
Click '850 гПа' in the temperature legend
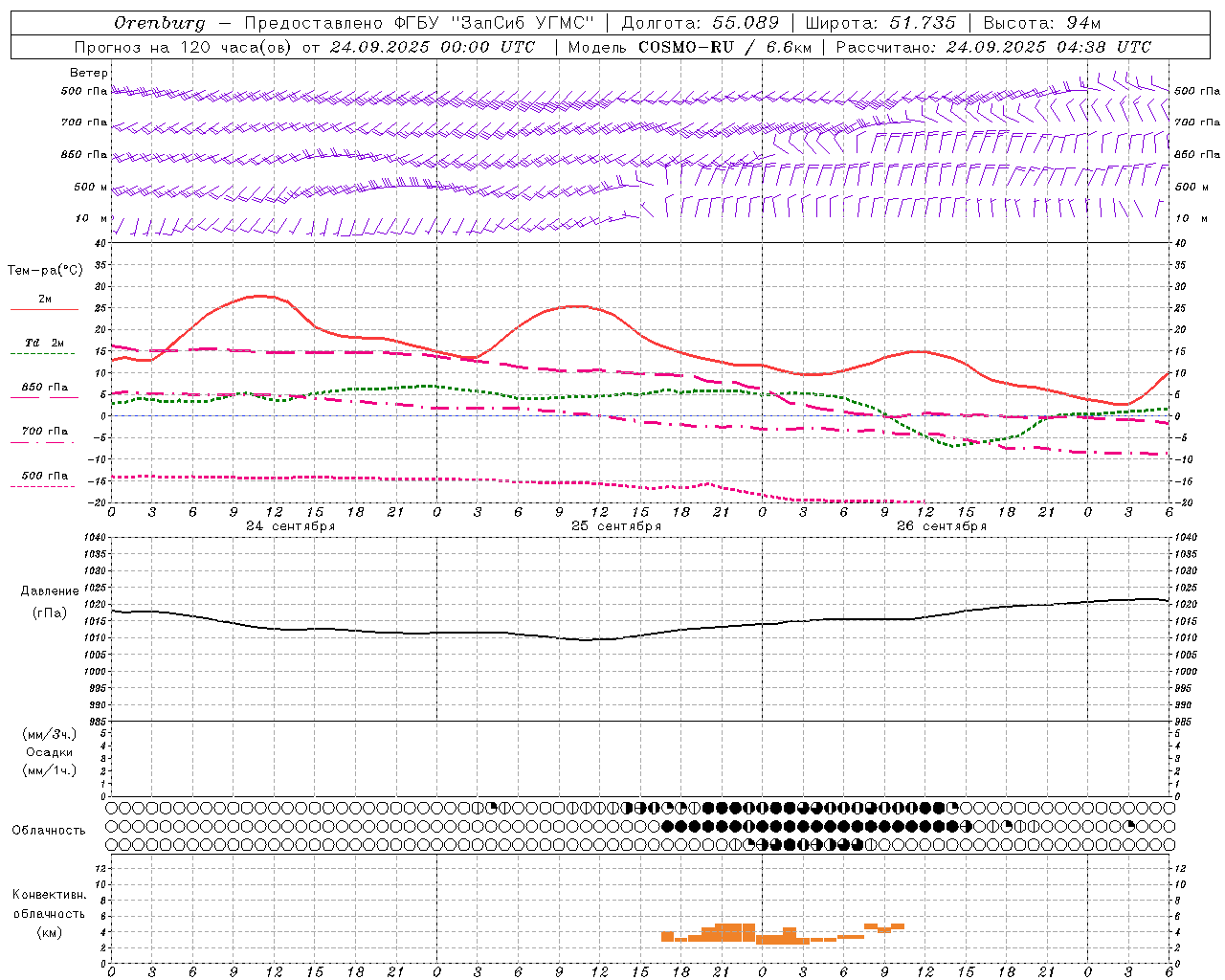click(x=45, y=388)
